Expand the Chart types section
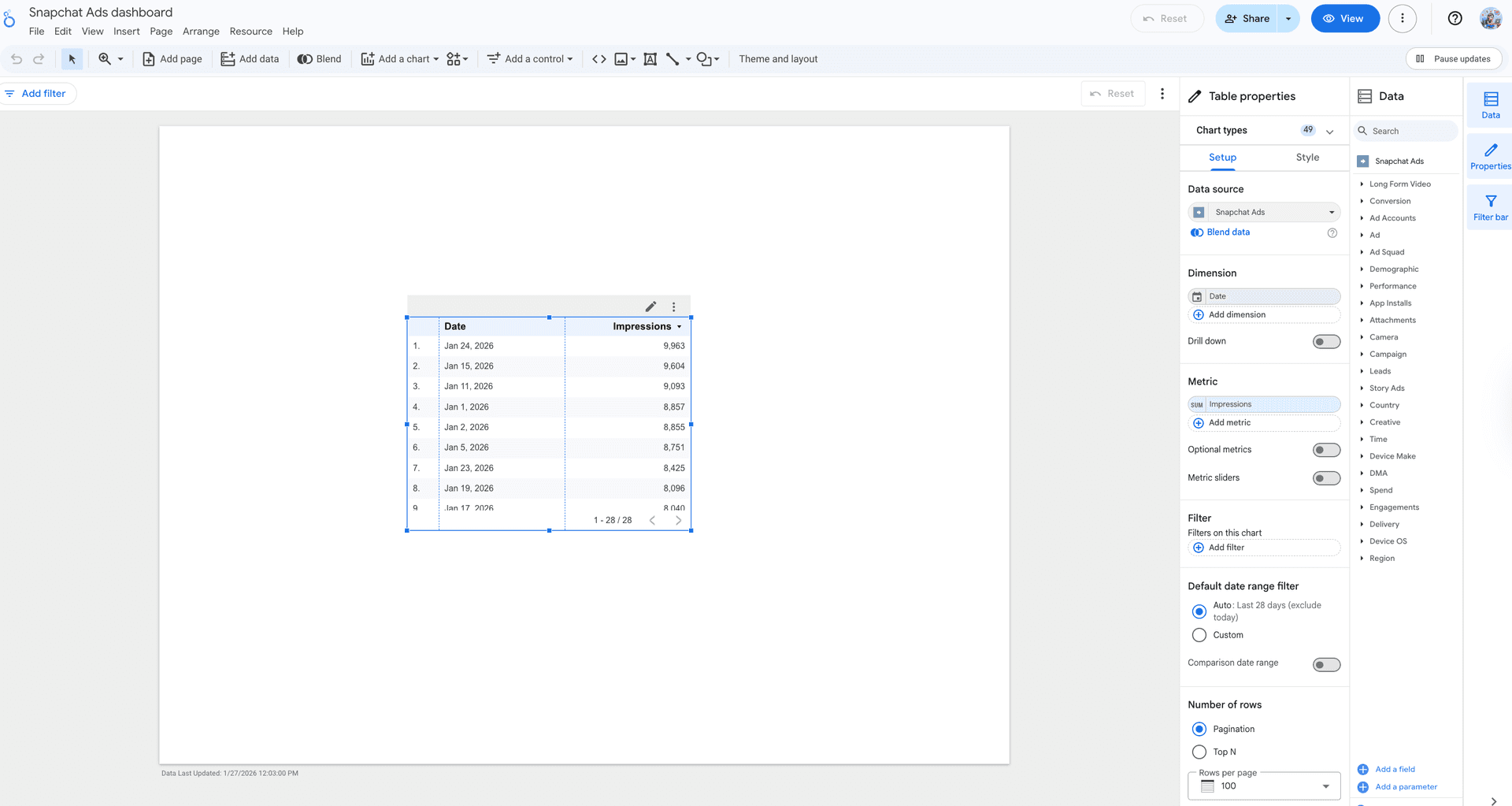This screenshot has height=806, width=1512. pyautogui.click(x=1329, y=131)
